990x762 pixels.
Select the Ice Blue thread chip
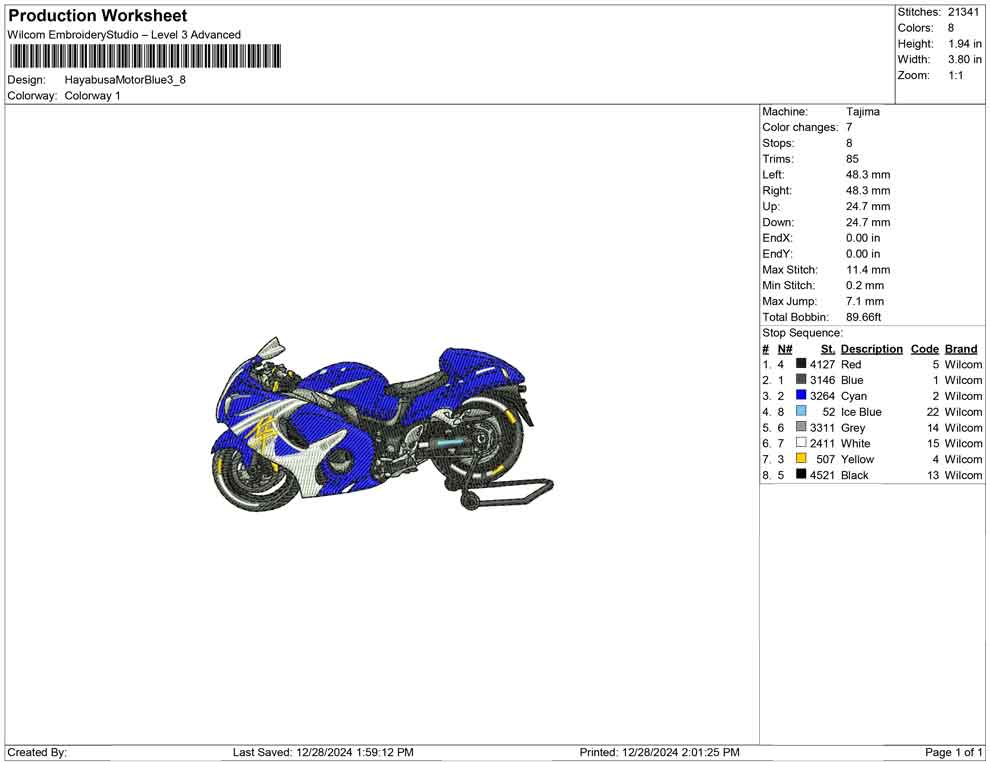799,412
